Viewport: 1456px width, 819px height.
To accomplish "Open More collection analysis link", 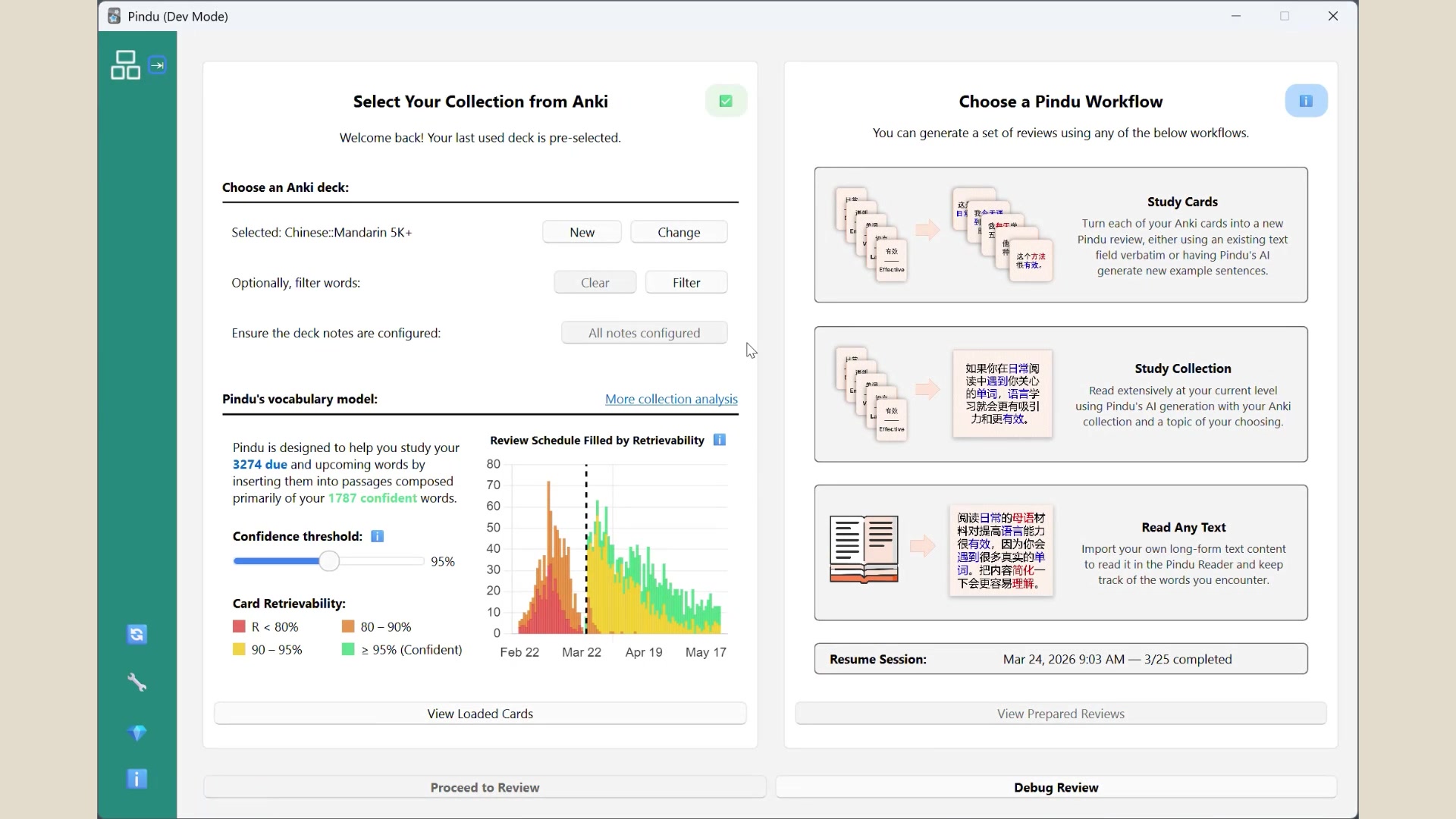I will [x=671, y=399].
